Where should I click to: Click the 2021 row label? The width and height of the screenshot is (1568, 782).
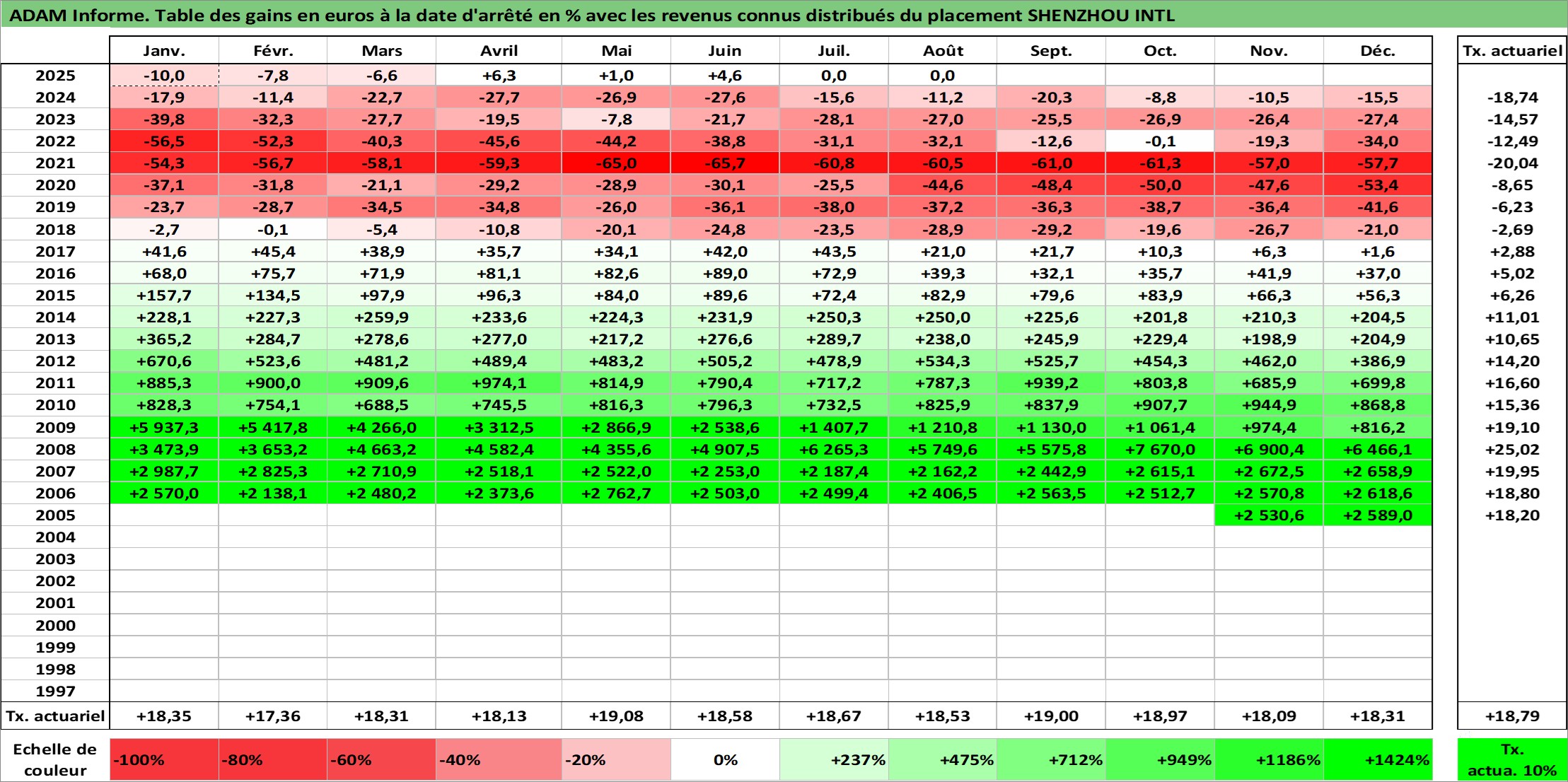click(x=55, y=163)
